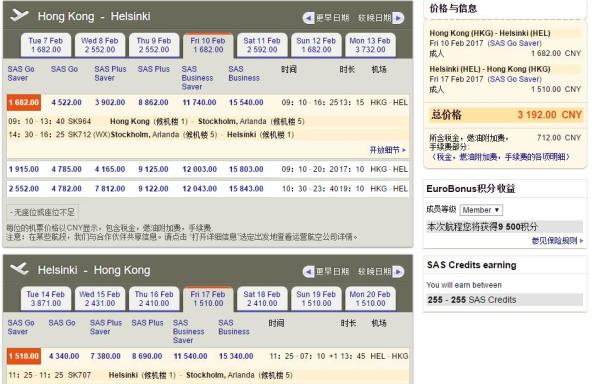Choose the 4 782.00 SAS Go fare
The image size is (600, 384).
(x=67, y=189)
